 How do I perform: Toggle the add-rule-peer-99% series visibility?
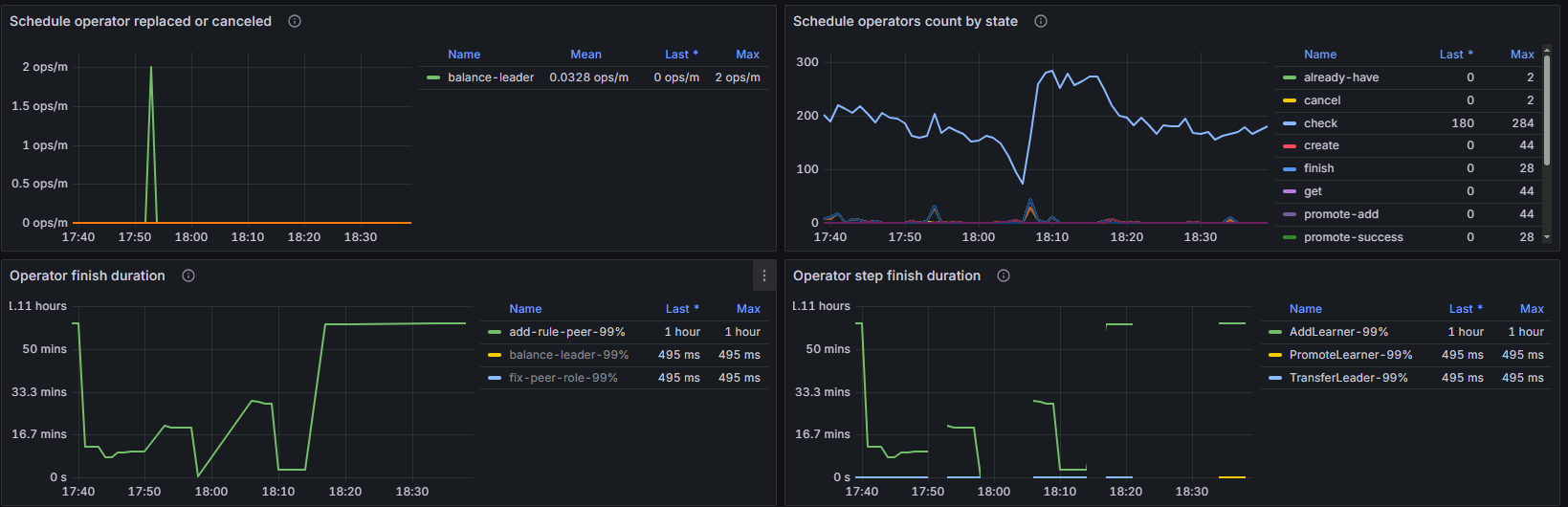tap(566, 332)
